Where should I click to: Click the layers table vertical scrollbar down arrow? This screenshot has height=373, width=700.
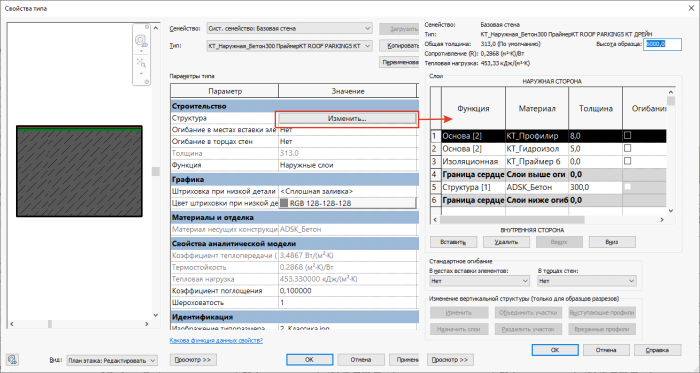(670, 210)
